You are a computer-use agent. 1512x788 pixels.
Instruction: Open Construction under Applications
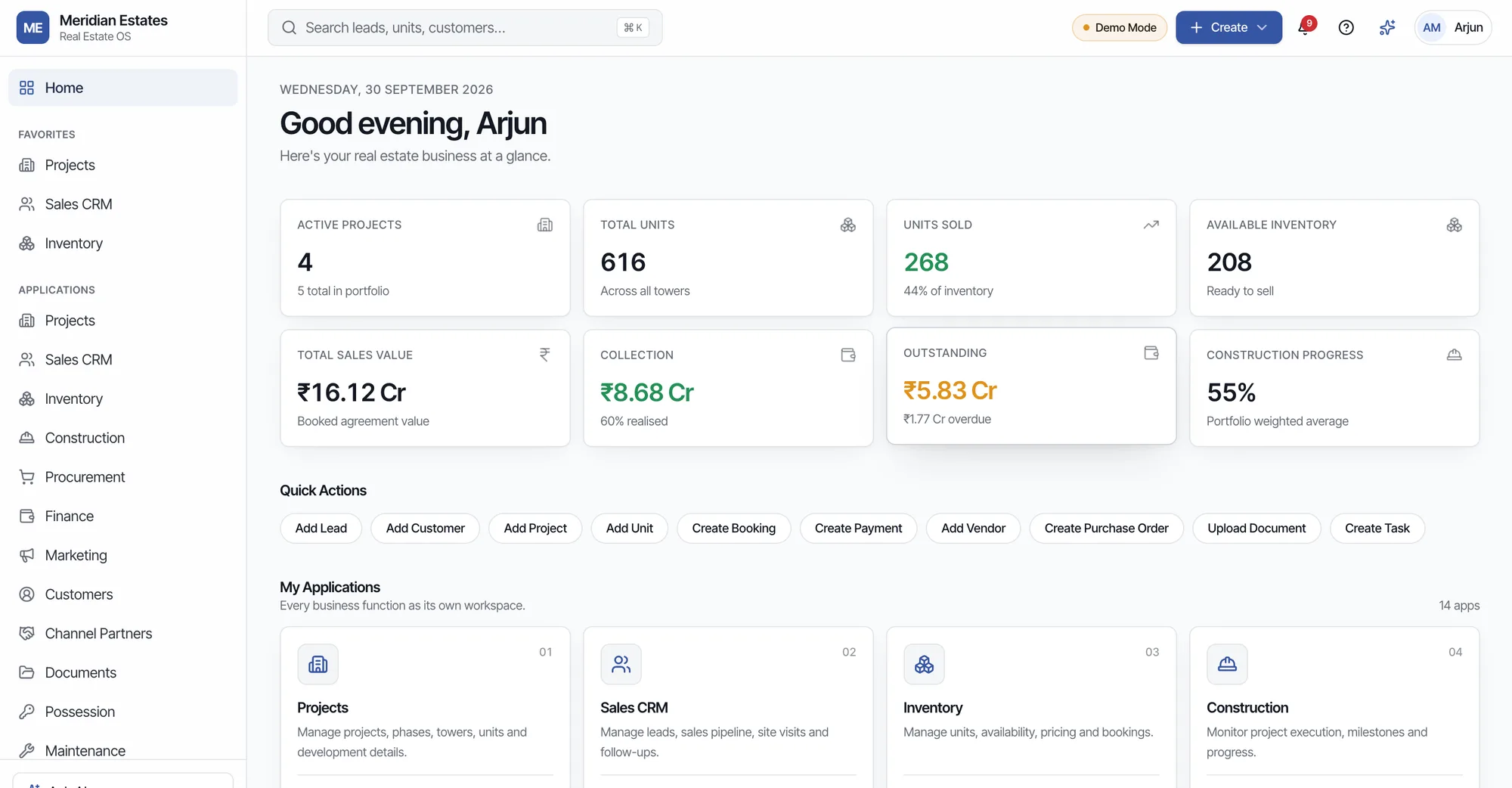[123, 438]
